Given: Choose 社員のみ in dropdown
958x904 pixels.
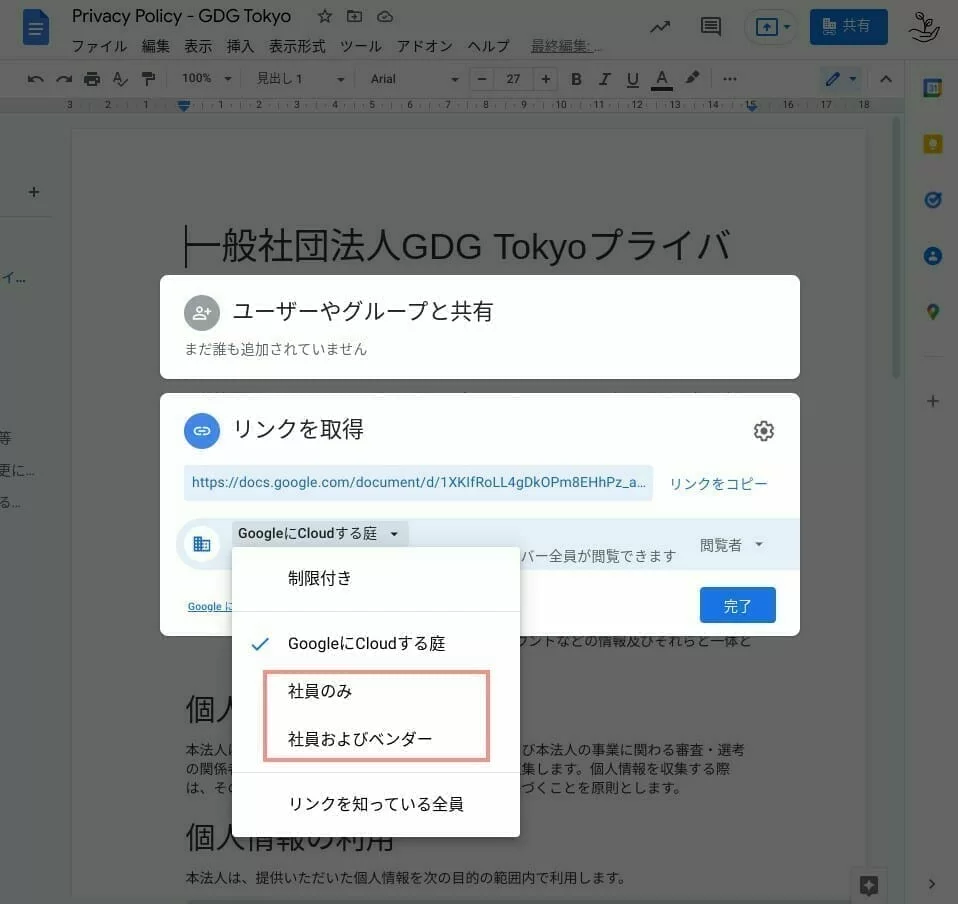Looking at the screenshot, I should pyautogui.click(x=376, y=691).
